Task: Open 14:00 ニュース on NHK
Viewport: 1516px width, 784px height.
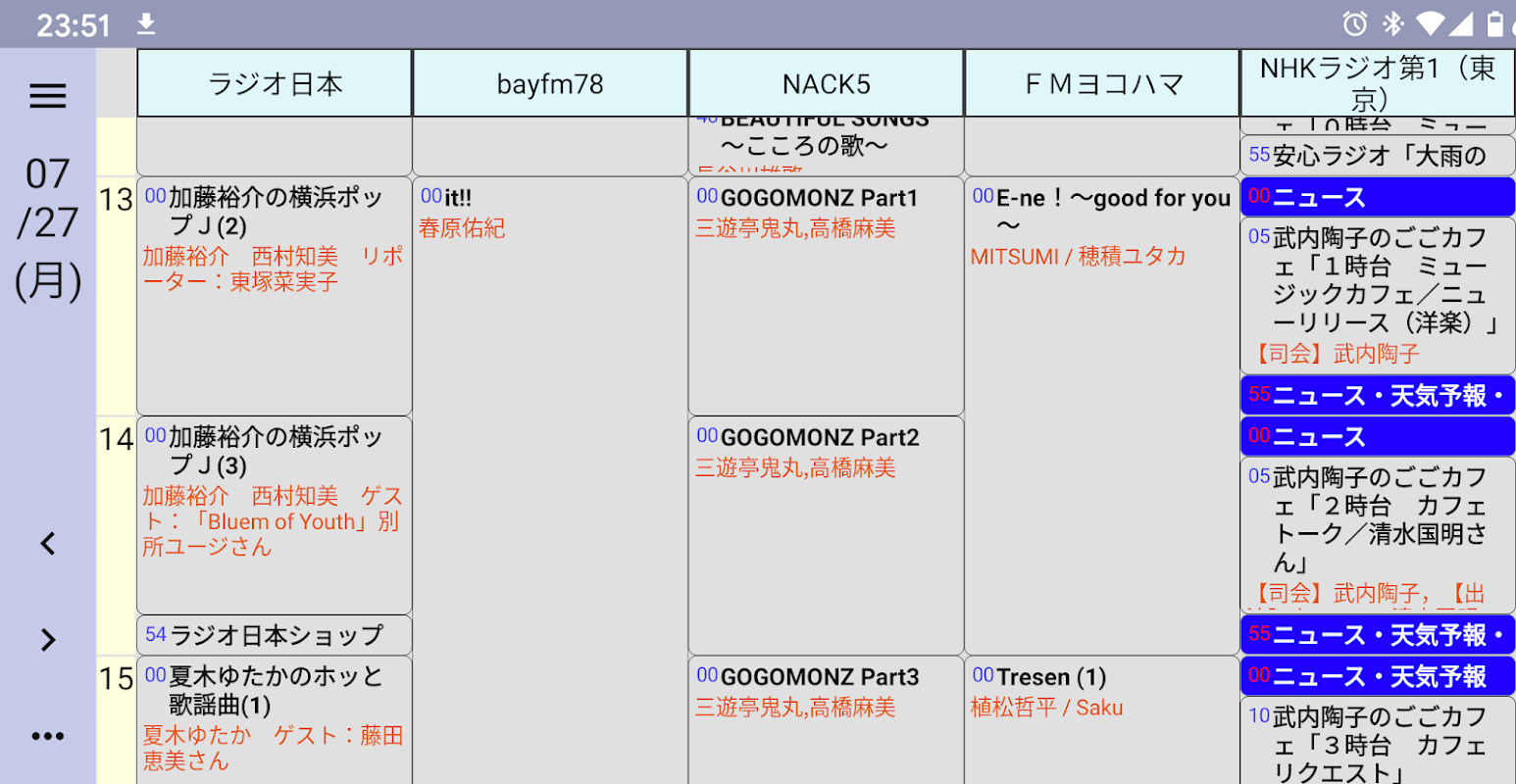Action: point(1378,436)
